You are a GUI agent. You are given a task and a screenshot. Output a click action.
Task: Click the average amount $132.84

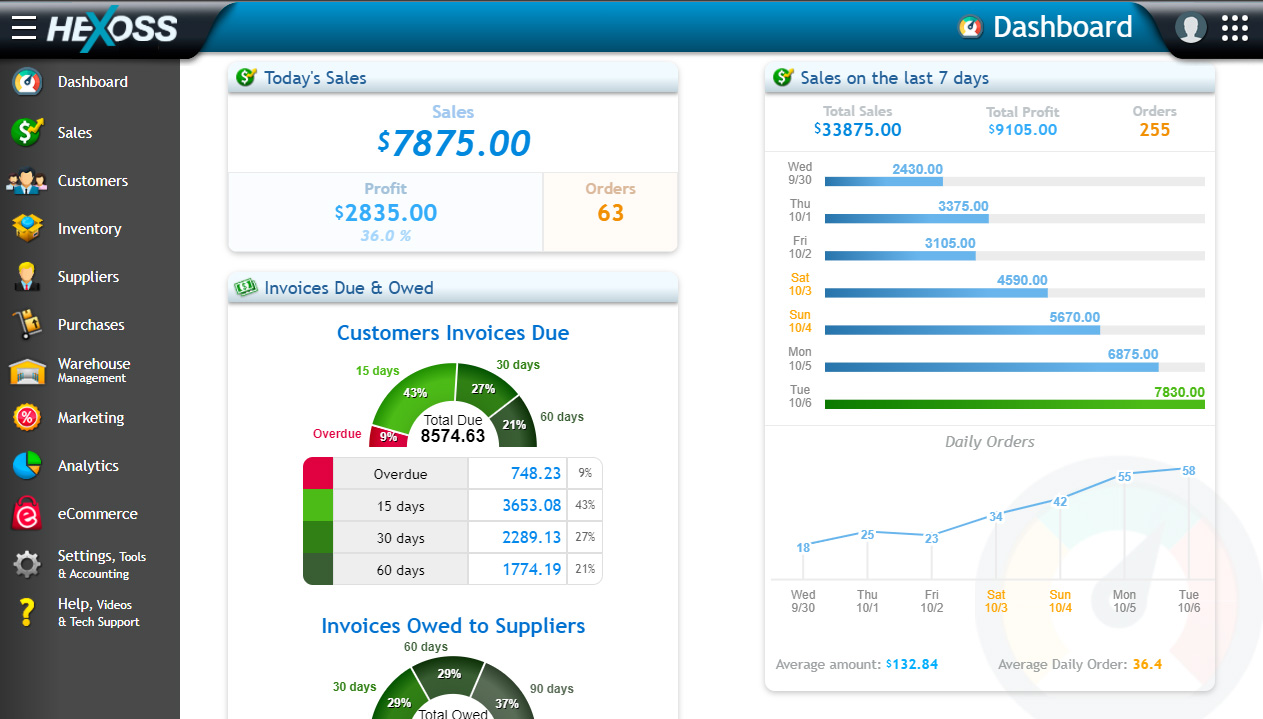(911, 664)
